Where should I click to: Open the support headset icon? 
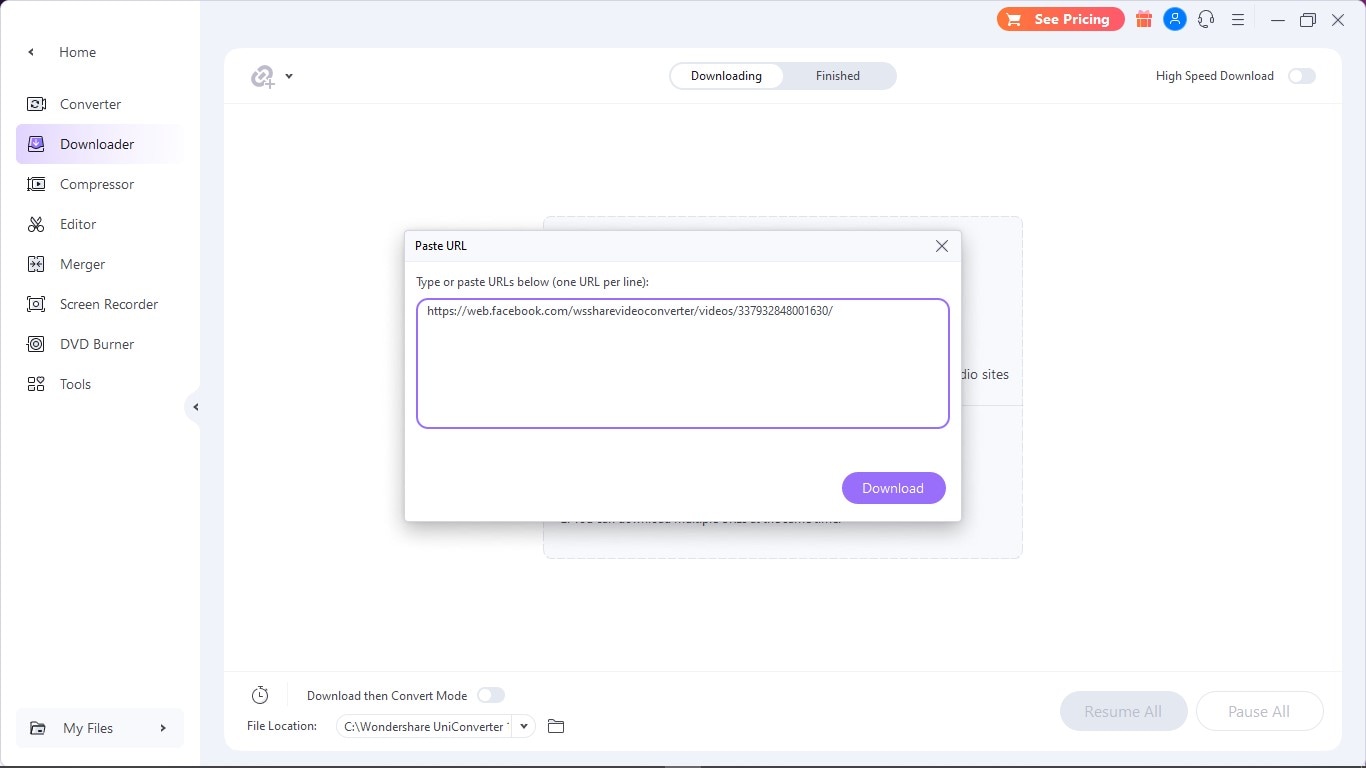[1206, 19]
